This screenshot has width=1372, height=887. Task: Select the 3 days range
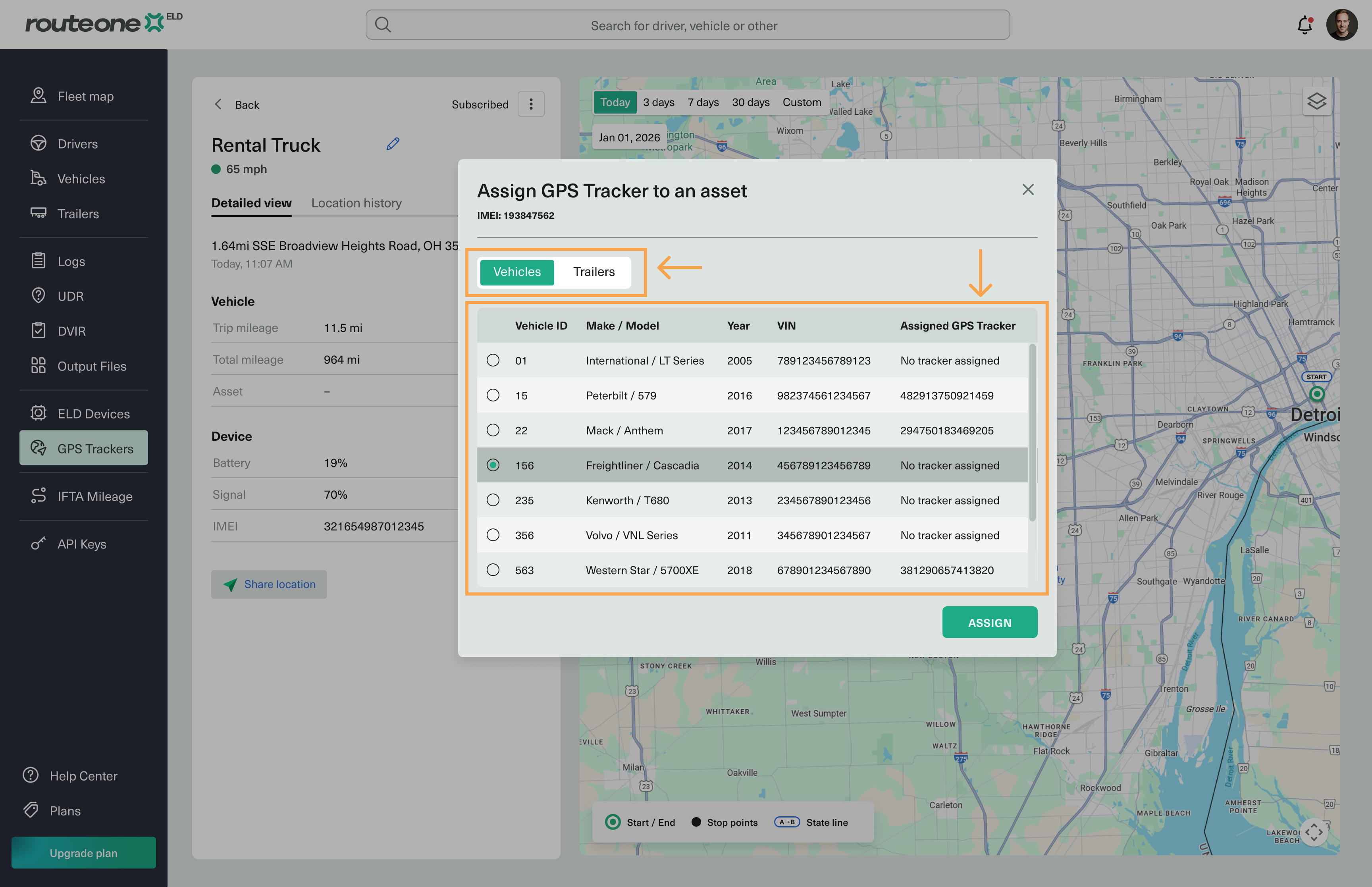click(659, 102)
